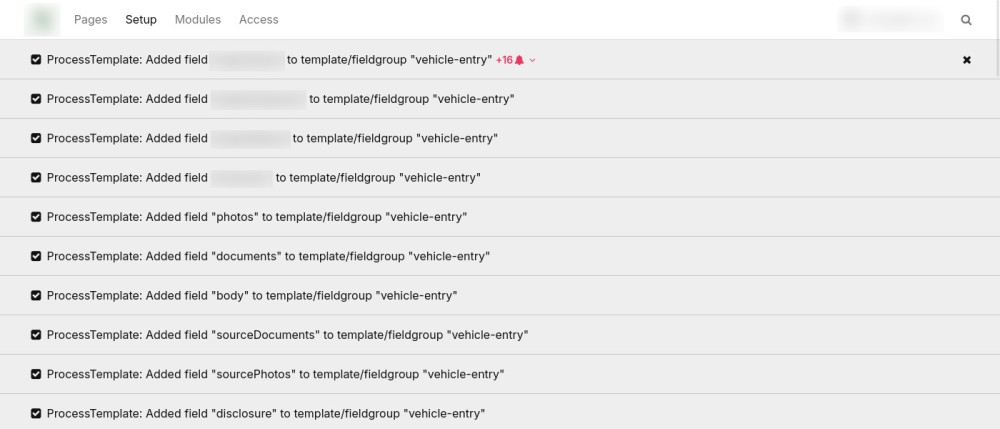Select the Setup menu item
Screen dimensions: 1000x429
coord(141,19)
